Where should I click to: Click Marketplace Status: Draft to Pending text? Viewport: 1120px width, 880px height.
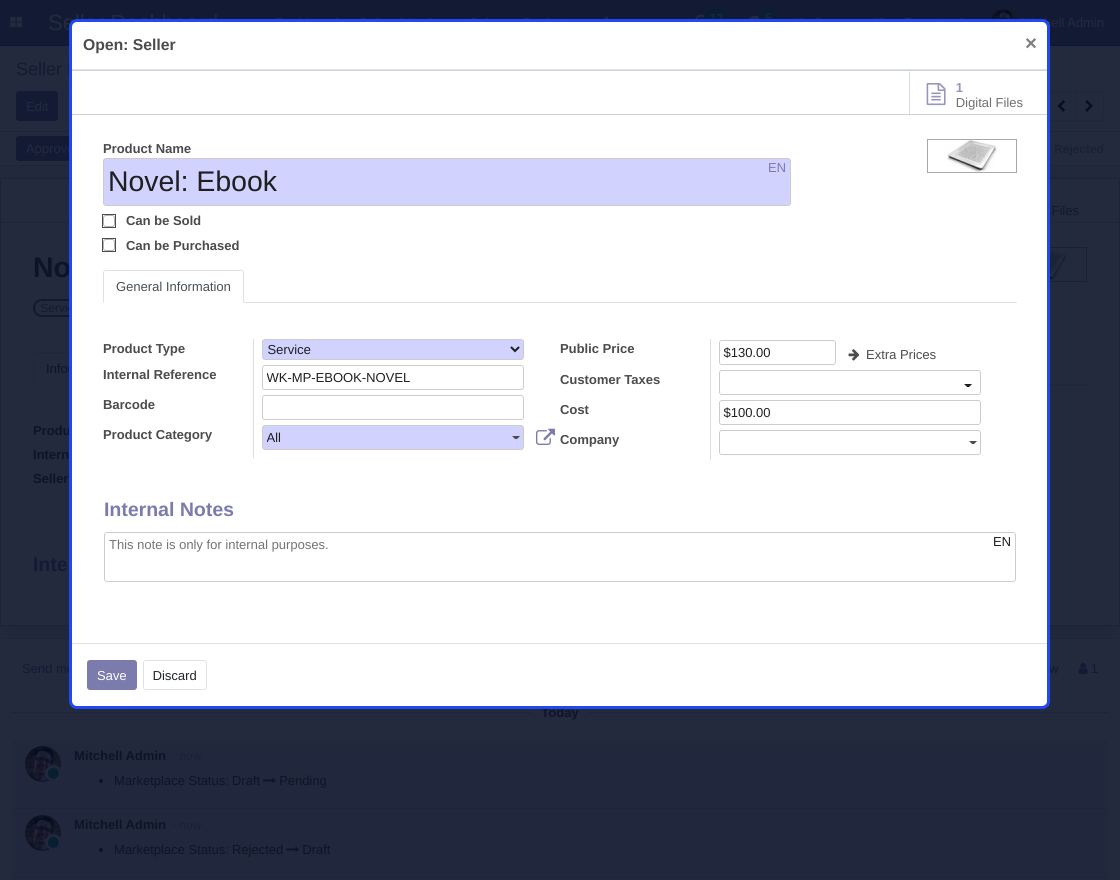coord(220,781)
